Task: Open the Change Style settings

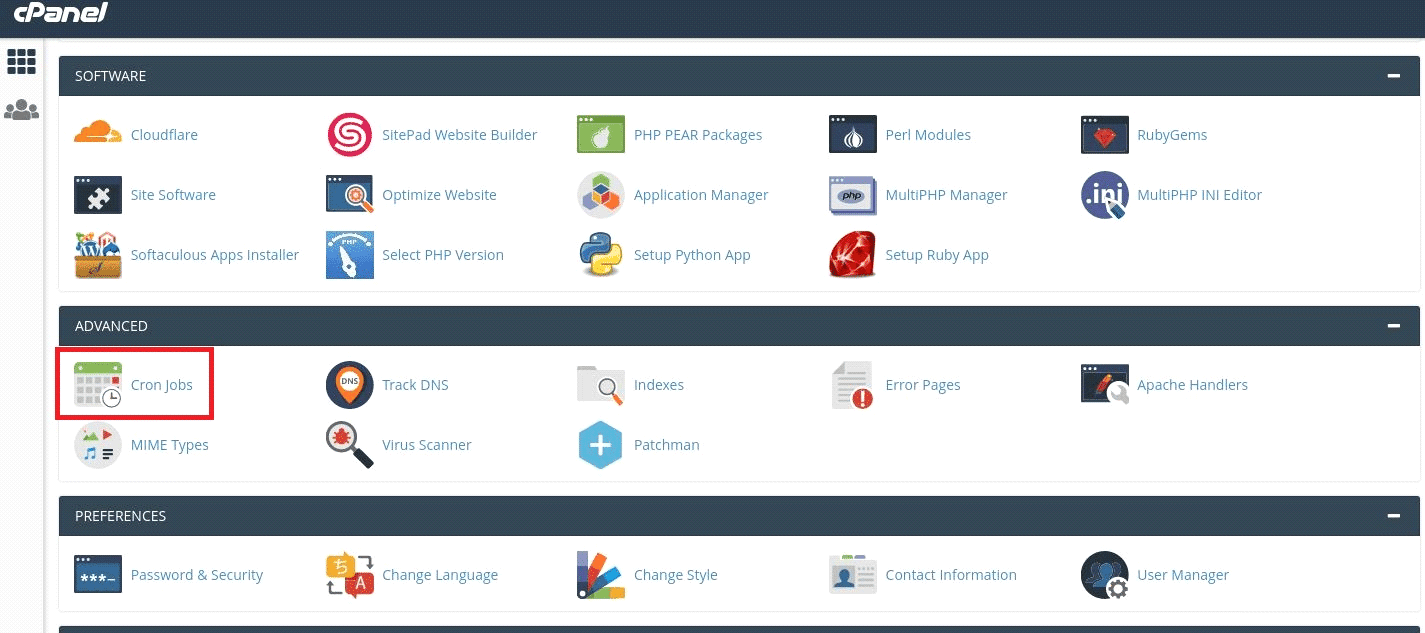Action: (x=676, y=574)
